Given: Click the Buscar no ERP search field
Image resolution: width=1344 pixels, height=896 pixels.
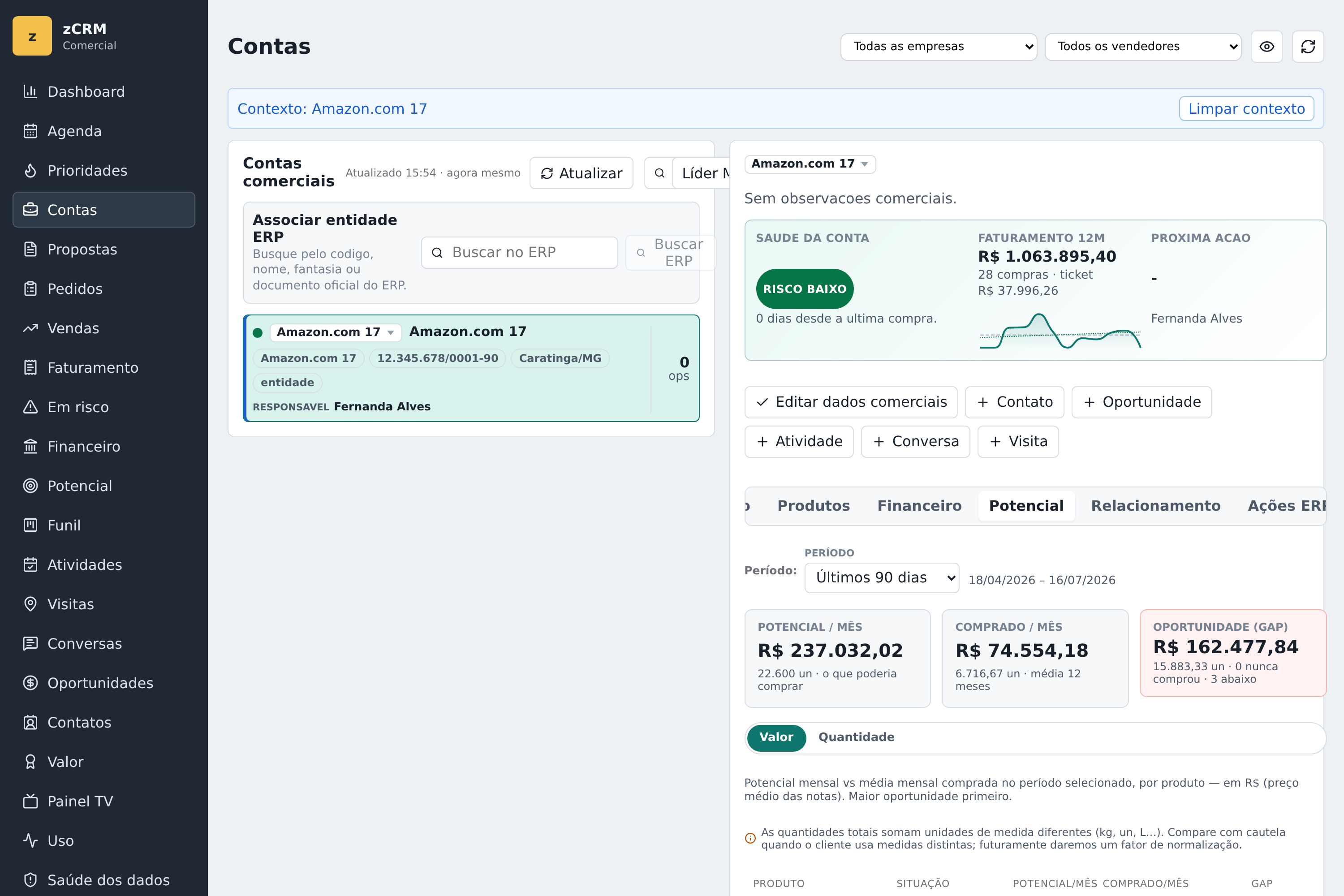Looking at the screenshot, I should (519, 253).
